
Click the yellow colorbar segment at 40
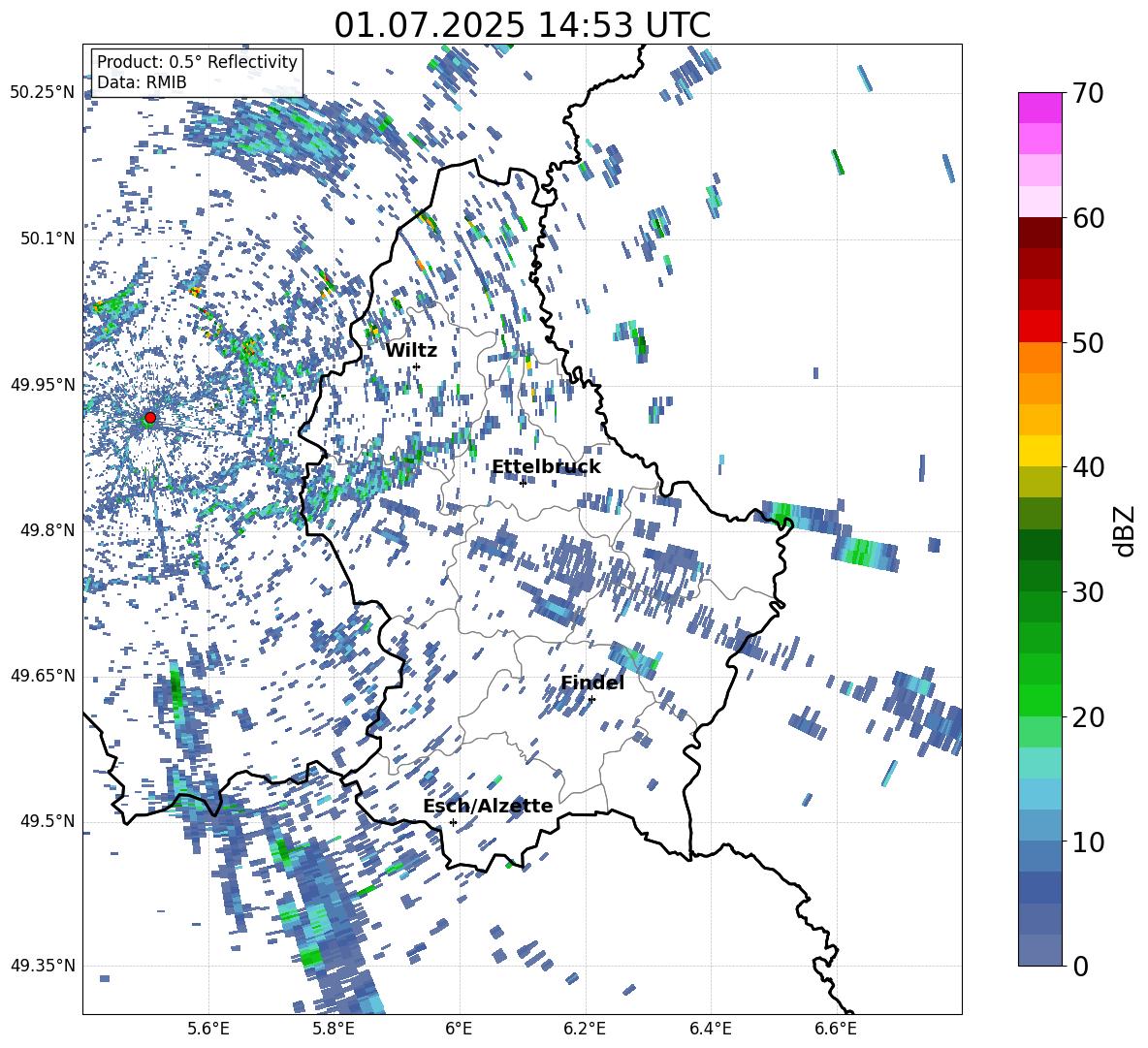[1039, 451]
